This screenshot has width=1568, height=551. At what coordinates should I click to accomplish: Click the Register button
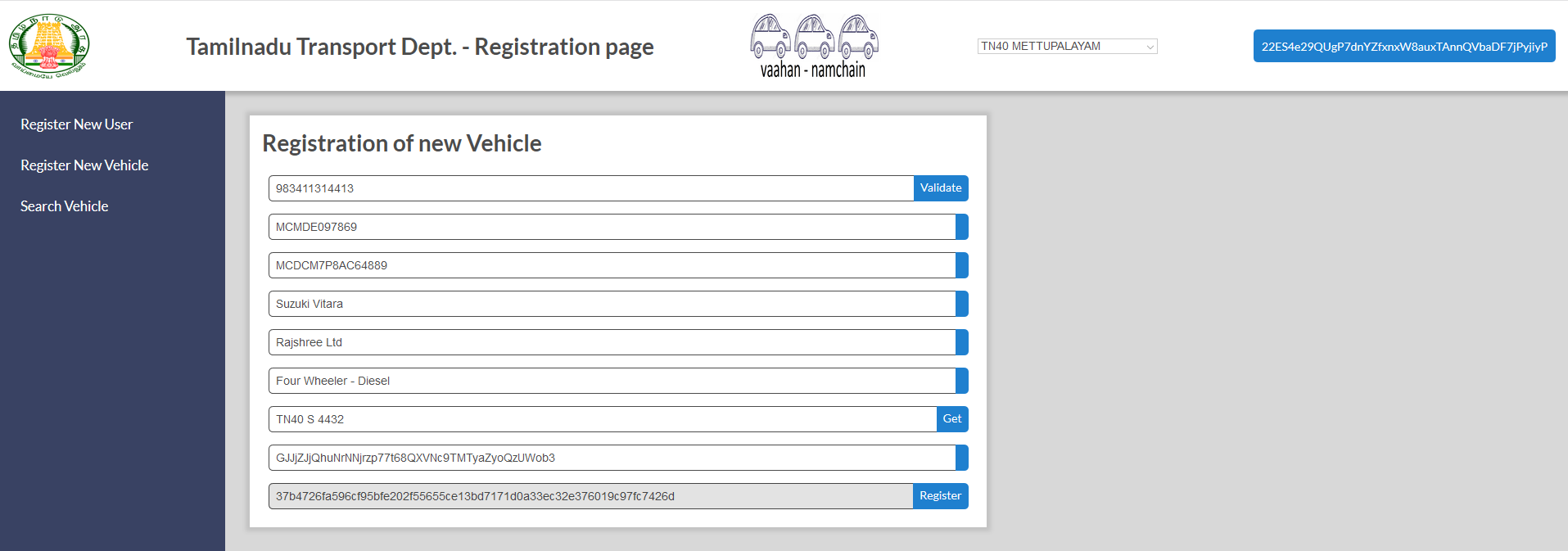940,496
